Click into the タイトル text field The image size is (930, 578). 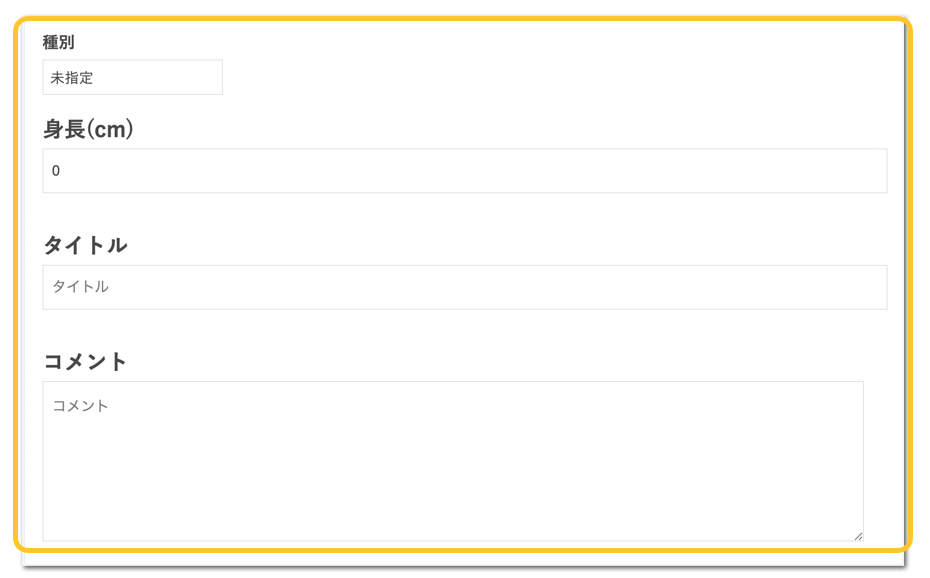(x=464, y=287)
